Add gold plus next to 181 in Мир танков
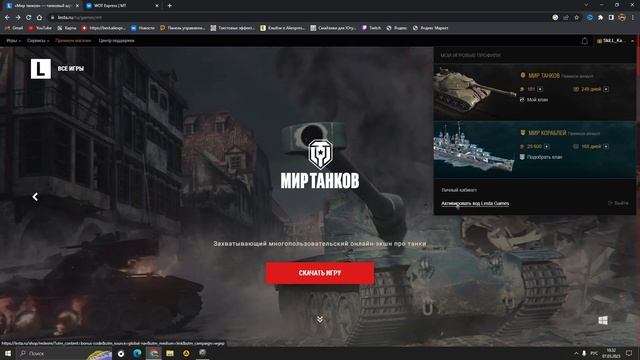 (540, 89)
